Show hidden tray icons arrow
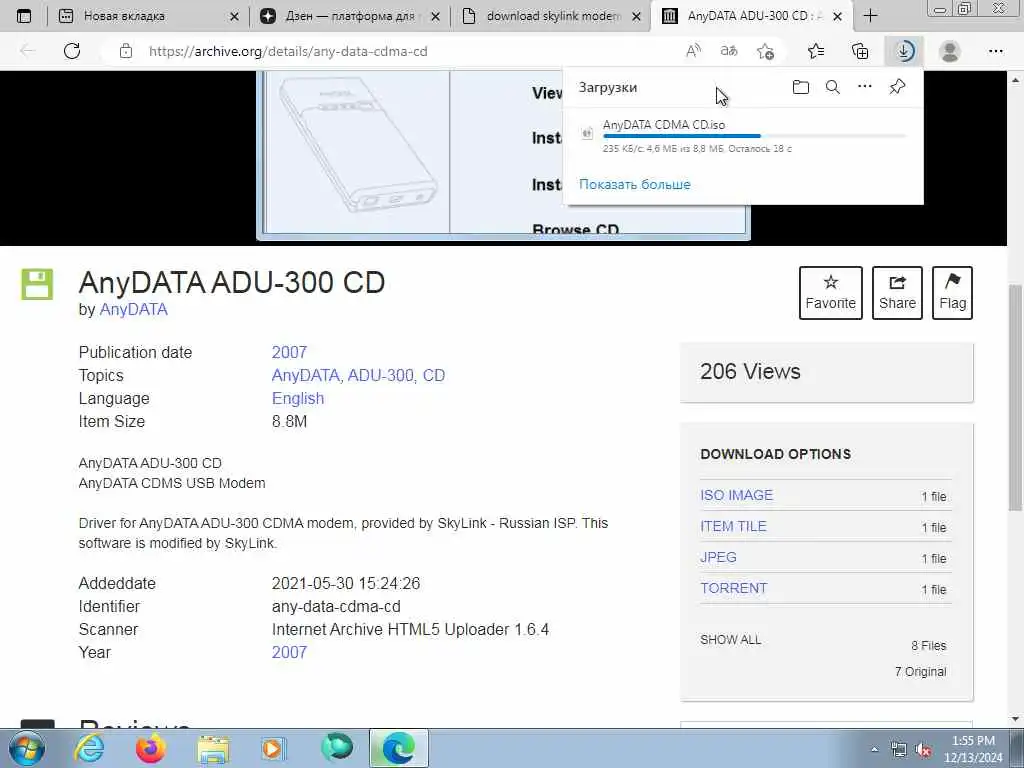Image resolution: width=1024 pixels, height=768 pixels. [x=874, y=750]
